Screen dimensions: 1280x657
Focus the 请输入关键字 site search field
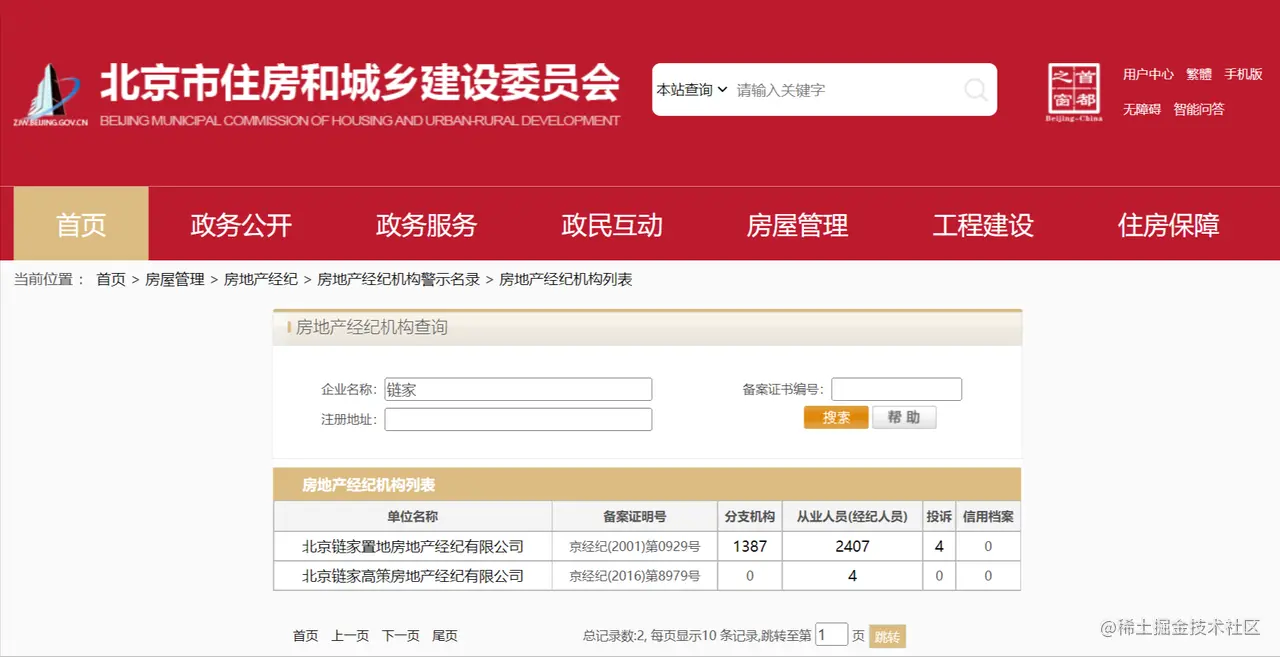pyautogui.click(x=845, y=90)
